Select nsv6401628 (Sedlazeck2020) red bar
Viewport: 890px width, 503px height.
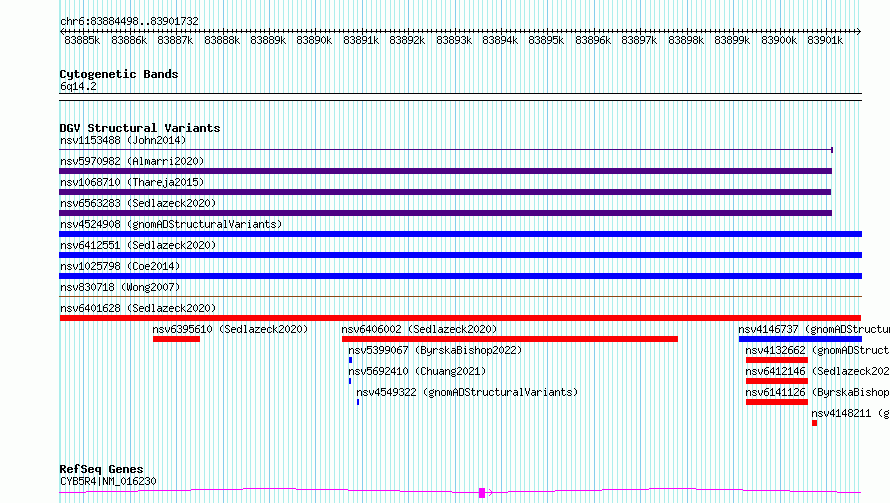[460, 318]
